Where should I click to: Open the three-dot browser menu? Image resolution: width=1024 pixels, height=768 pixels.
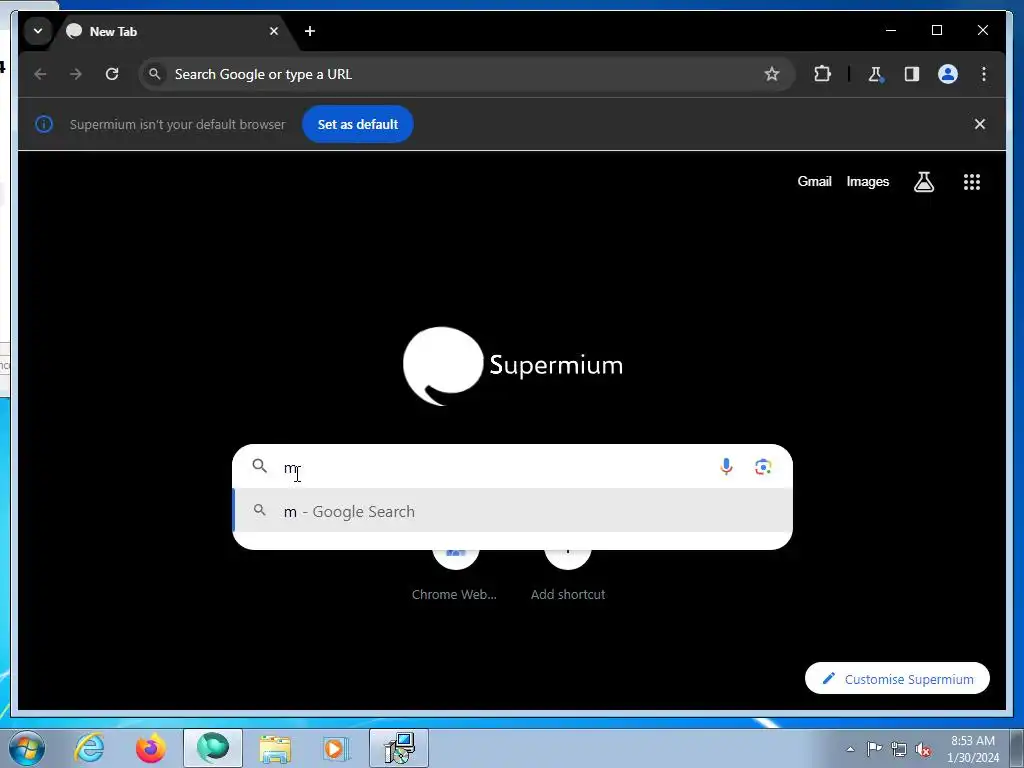pyautogui.click(x=984, y=74)
